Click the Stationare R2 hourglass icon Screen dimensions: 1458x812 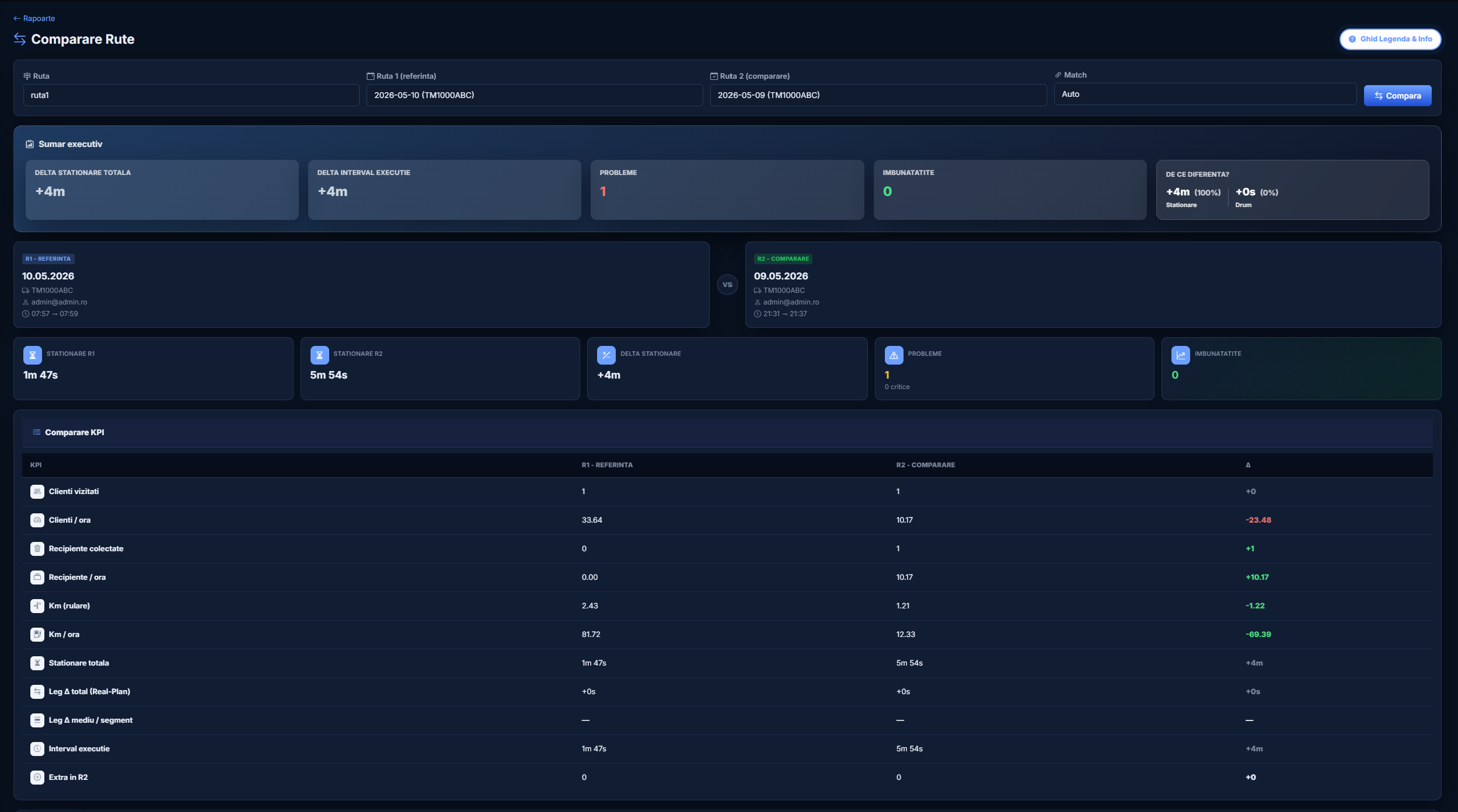tap(319, 355)
